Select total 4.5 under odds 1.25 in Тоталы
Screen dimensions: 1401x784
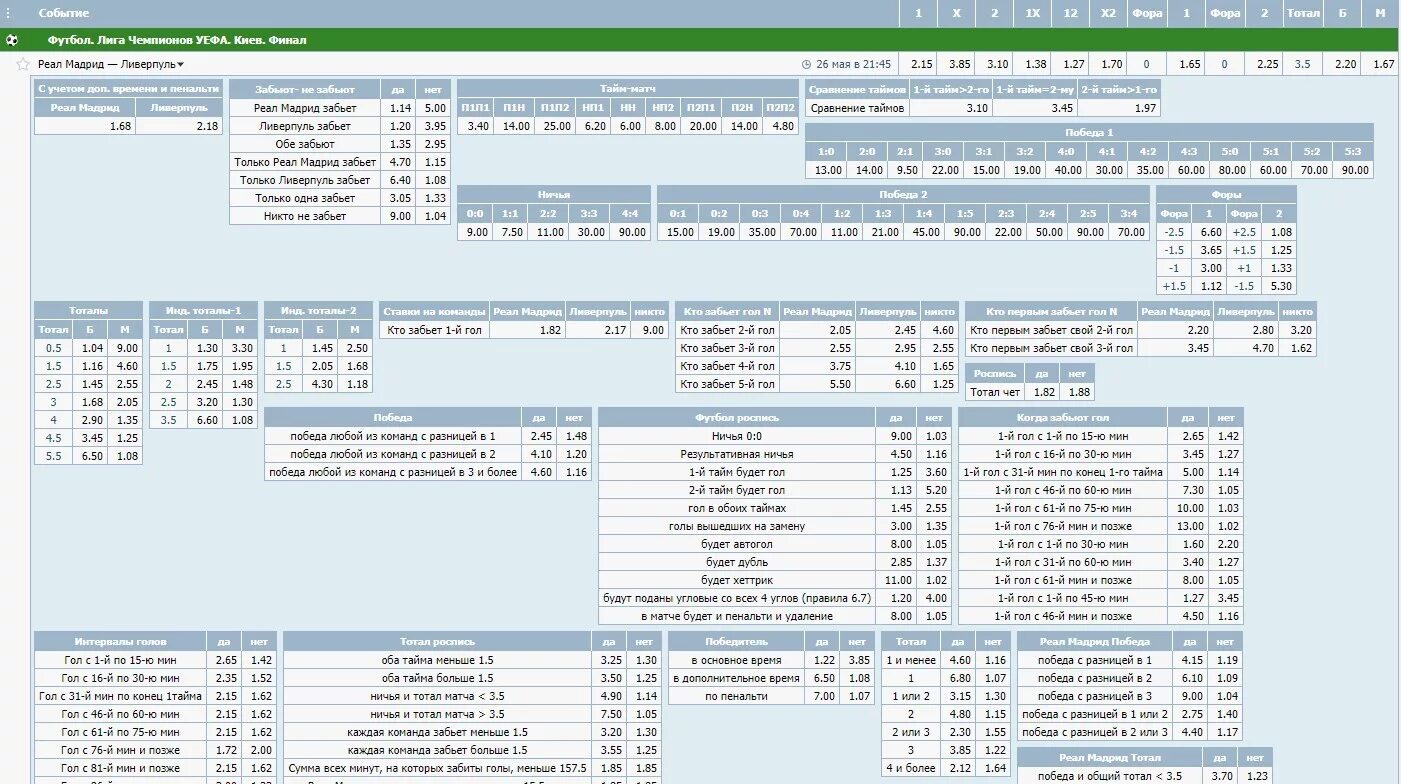(x=127, y=438)
